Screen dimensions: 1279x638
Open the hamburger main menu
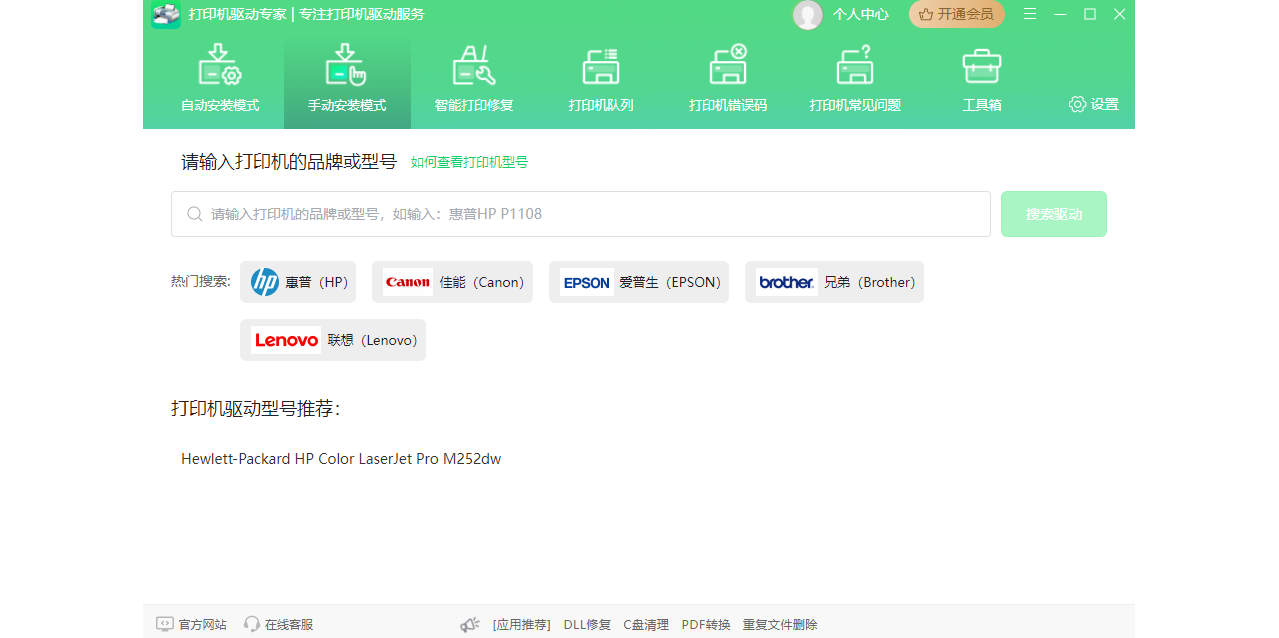(1030, 14)
